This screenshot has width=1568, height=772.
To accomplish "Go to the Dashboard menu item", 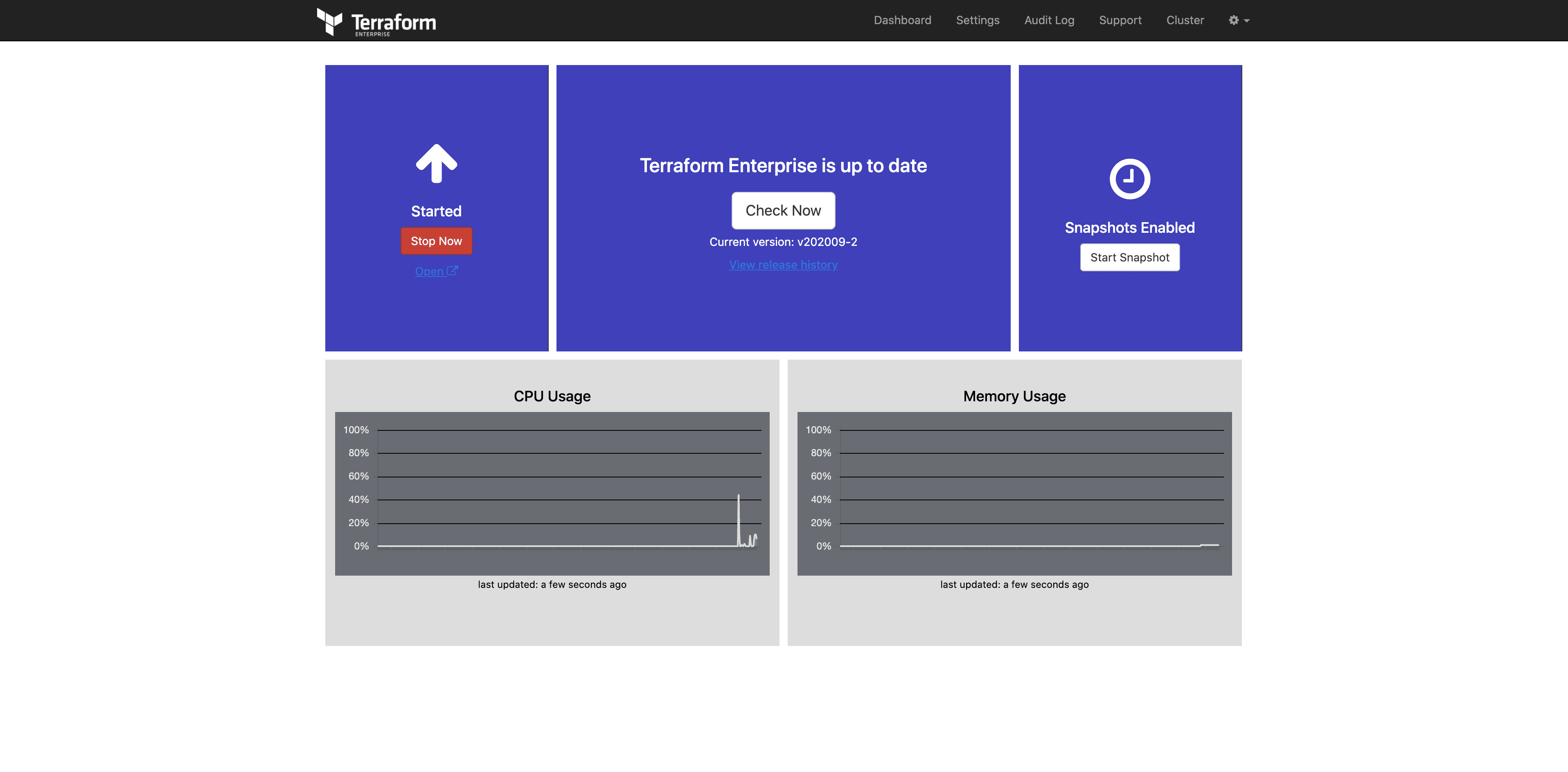I will (x=902, y=20).
